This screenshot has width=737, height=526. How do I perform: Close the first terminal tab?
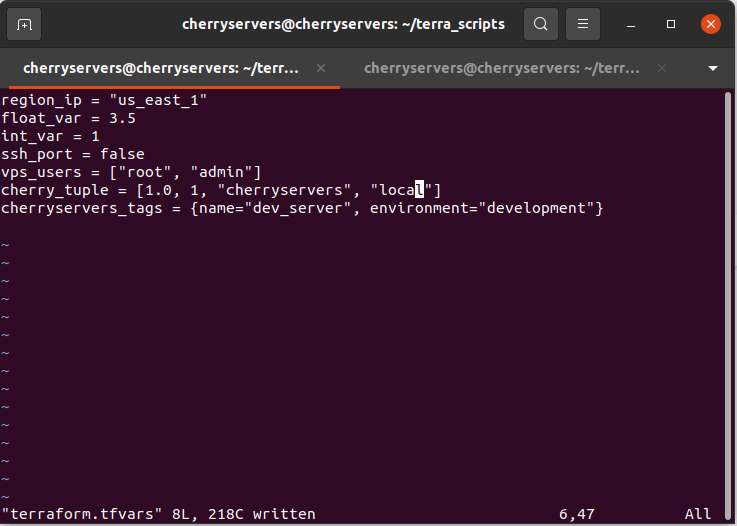320,68
